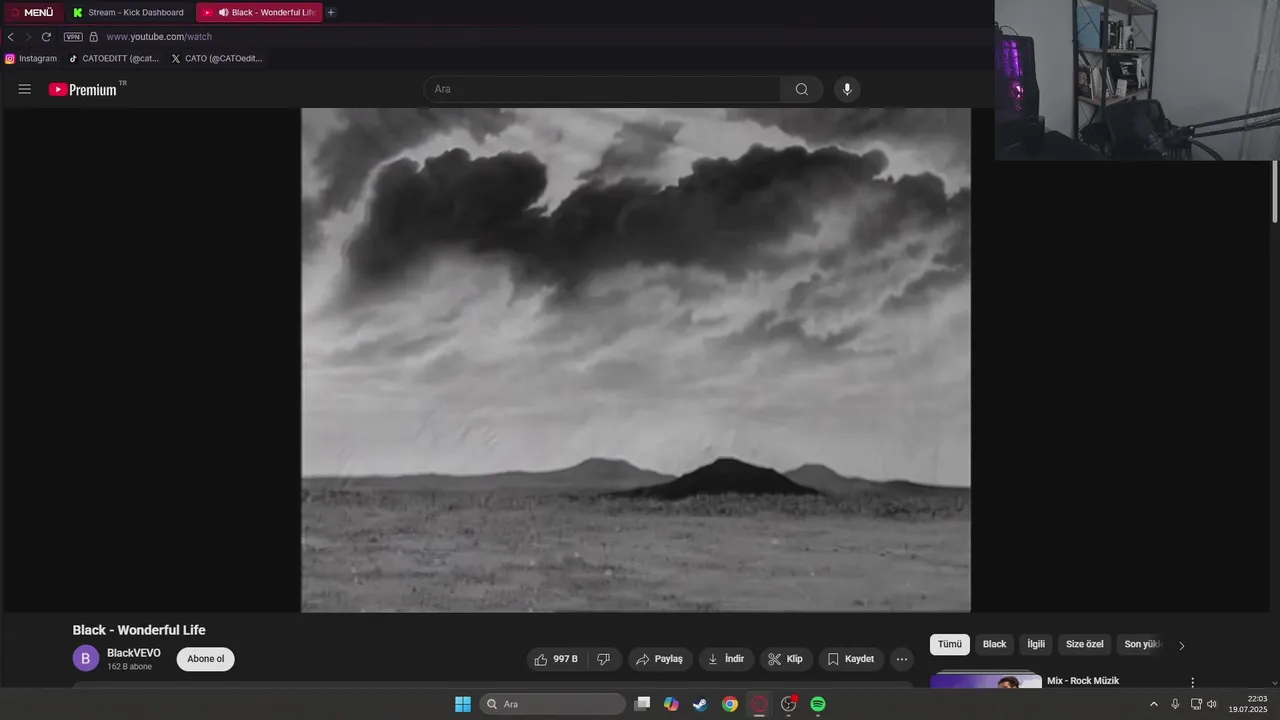This screenshot has width=1280, height=720.
Task: Open the Mix - Rock Müzik thumbnail
Action: pyautogui.click(x=986, y=682)
